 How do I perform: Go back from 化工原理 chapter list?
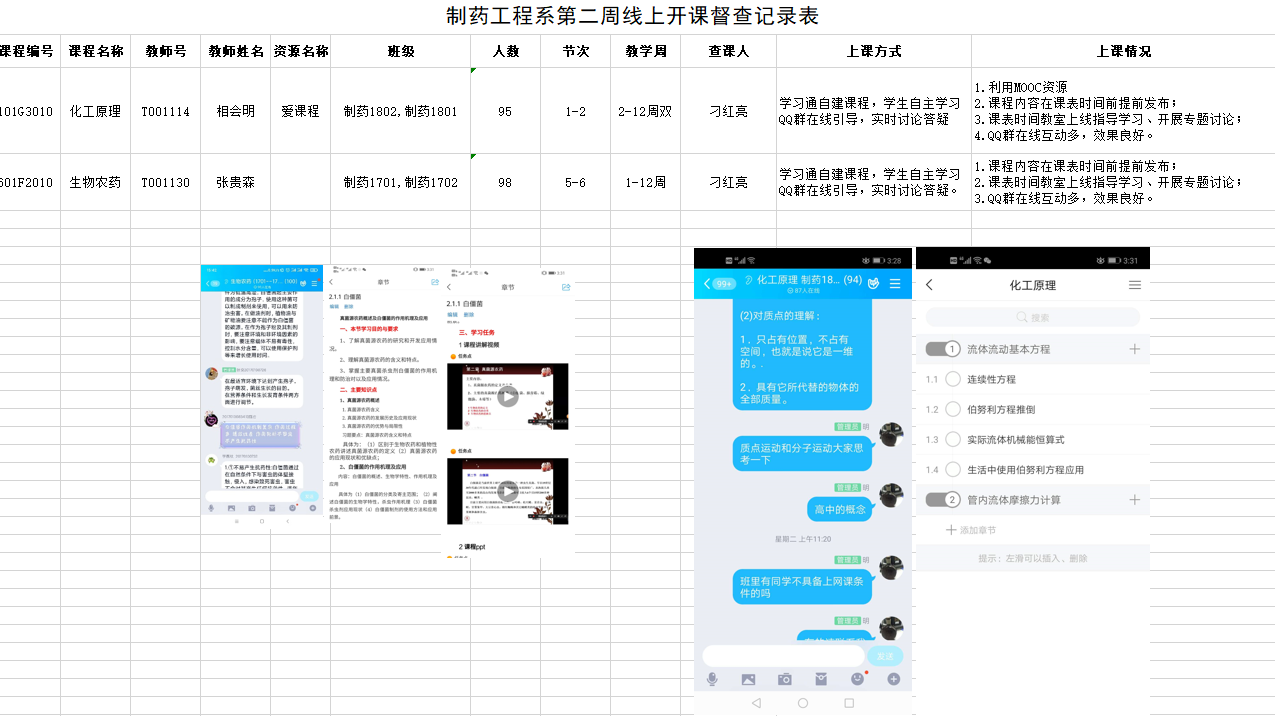929,285
